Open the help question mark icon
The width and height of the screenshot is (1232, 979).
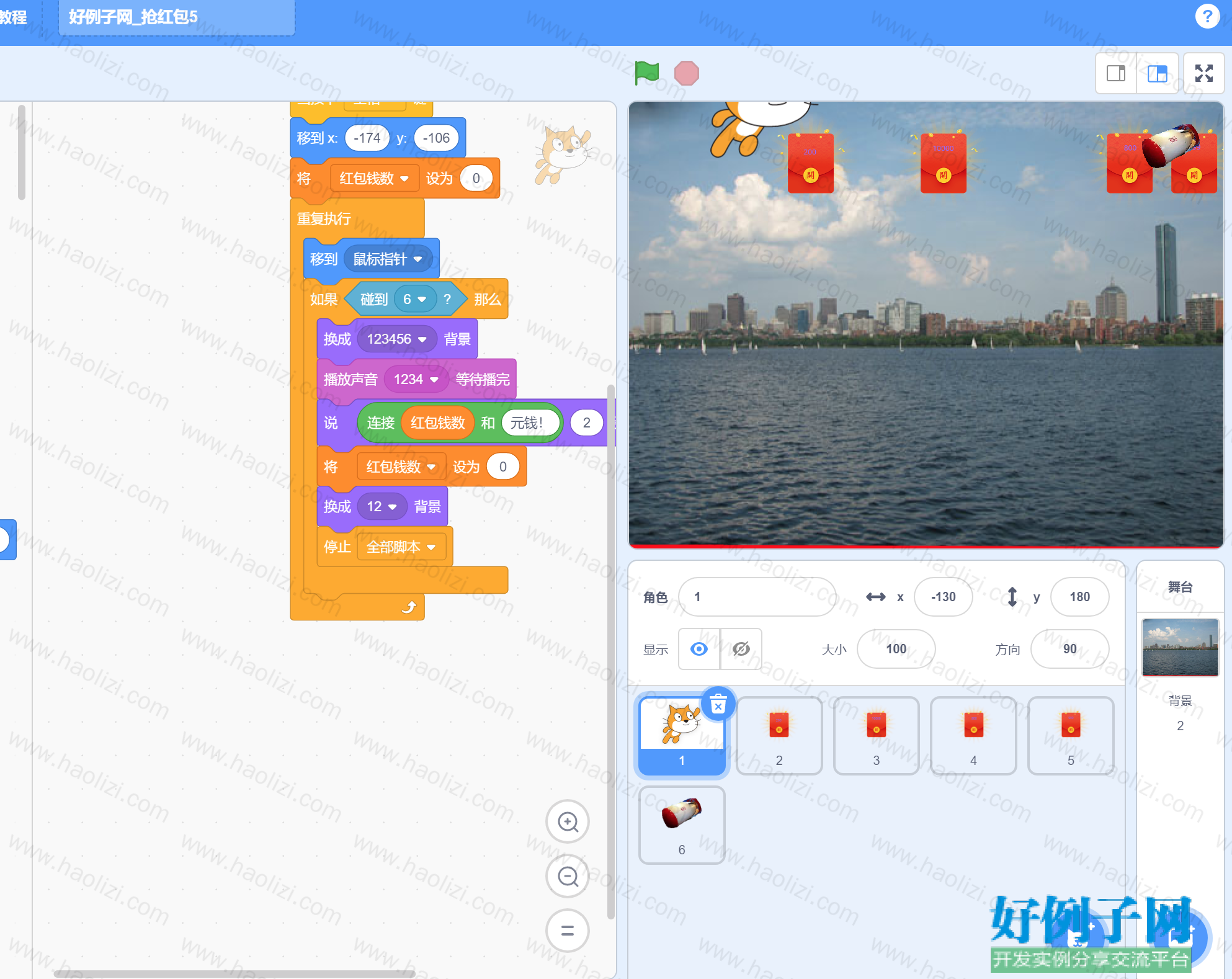click(1207, 16)
